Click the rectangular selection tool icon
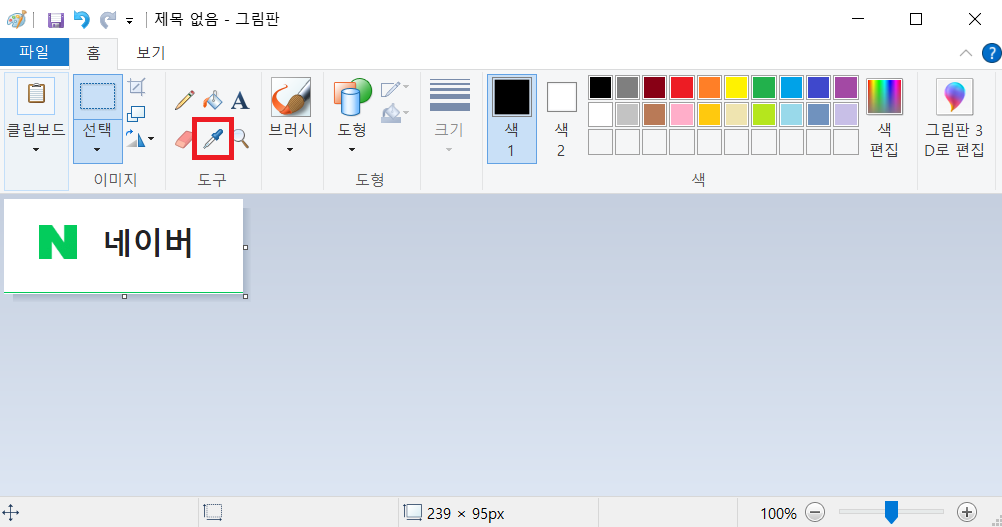The width and height of the screenshot is (1002, 527). pyautogui.click(x=98, y=96)
